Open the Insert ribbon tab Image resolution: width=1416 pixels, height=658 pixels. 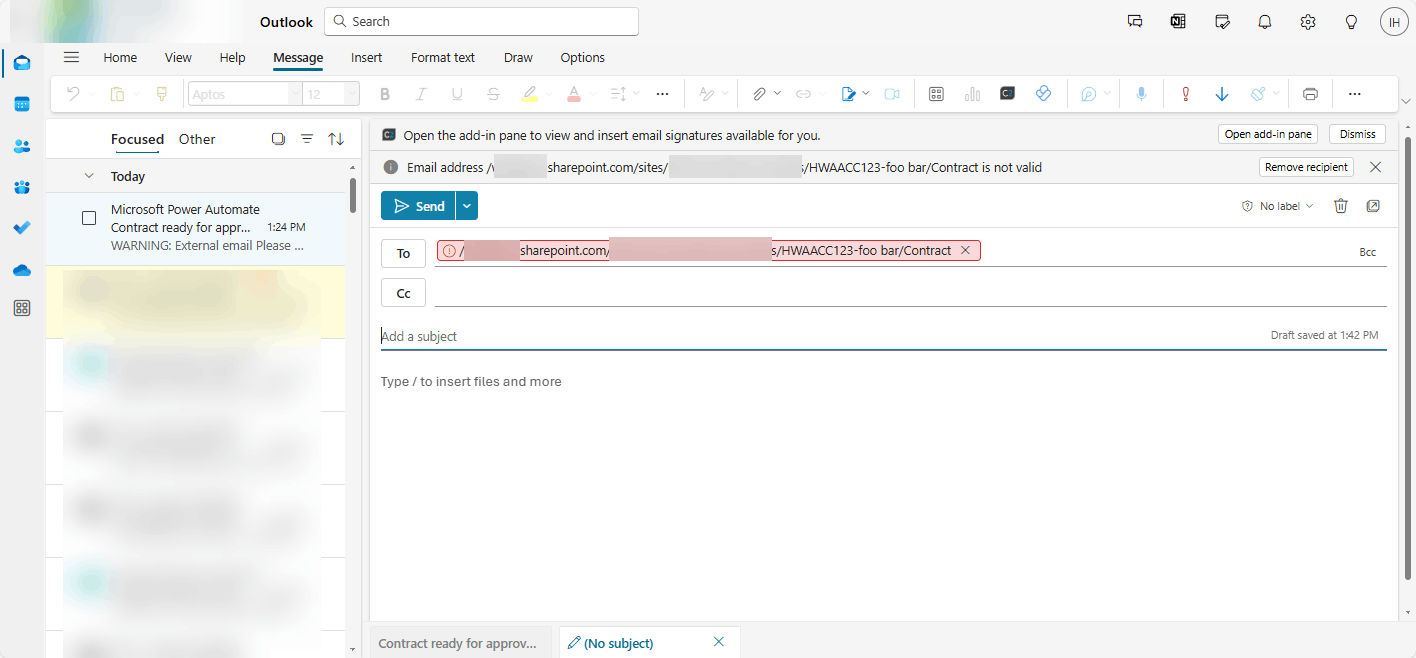366,57
